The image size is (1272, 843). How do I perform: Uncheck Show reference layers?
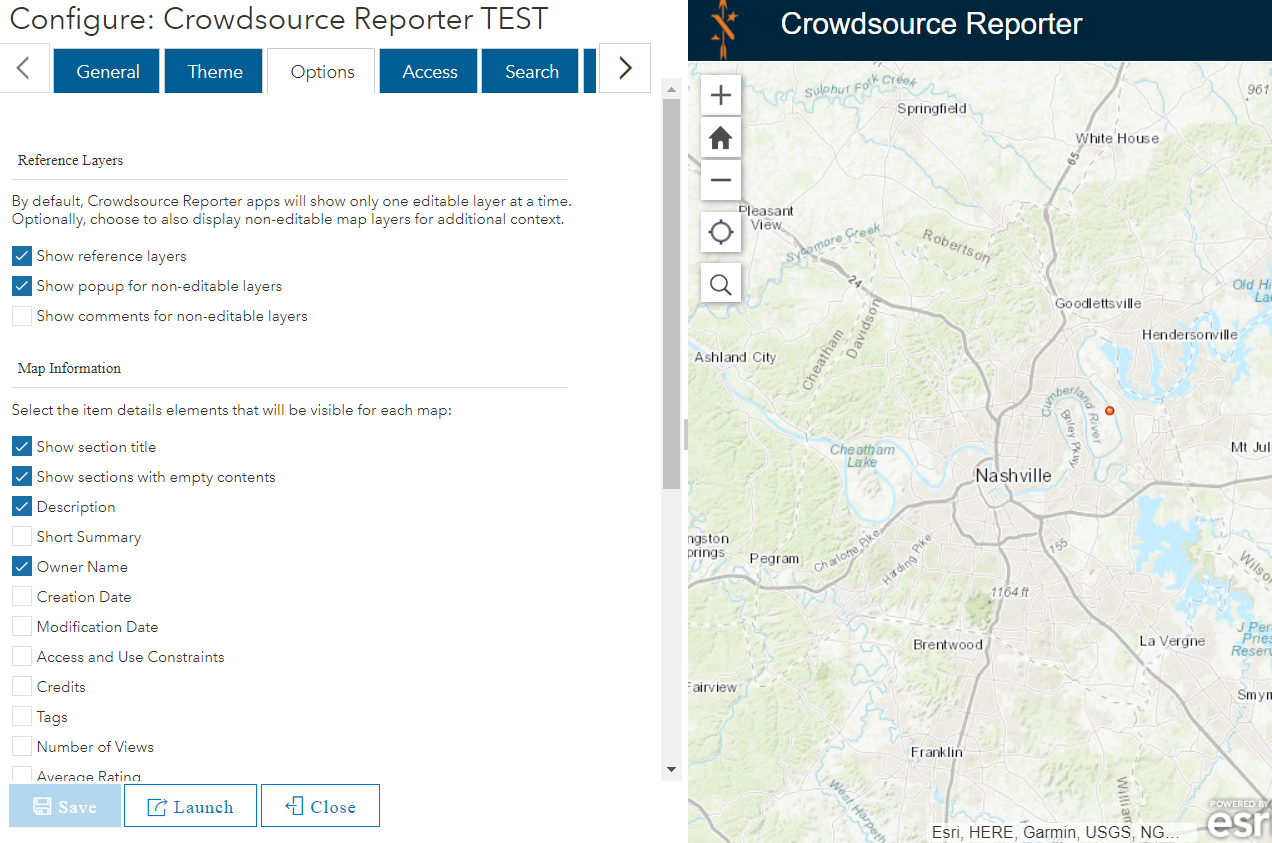21,255
